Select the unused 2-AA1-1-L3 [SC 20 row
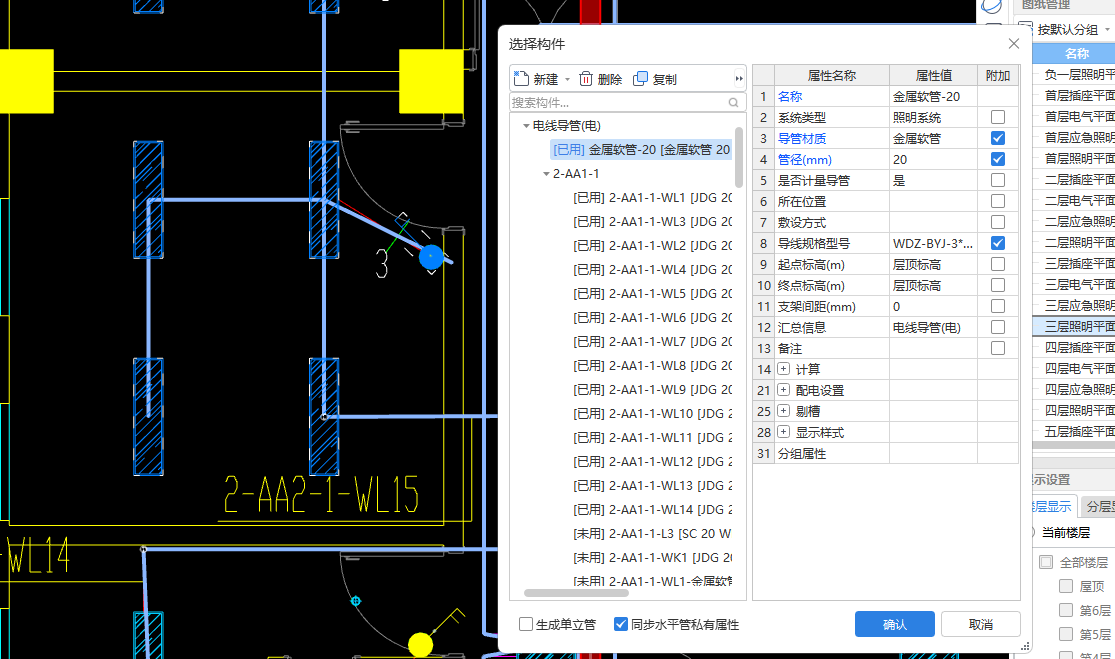The width and height of the screenshot is (1115, 659). tap(653, 534)
